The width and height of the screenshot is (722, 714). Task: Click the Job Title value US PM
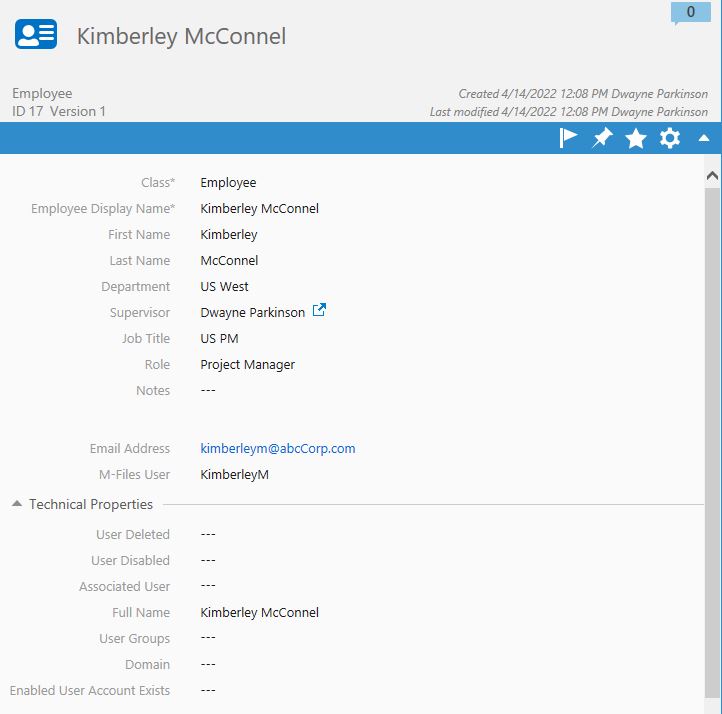(219, 339)
